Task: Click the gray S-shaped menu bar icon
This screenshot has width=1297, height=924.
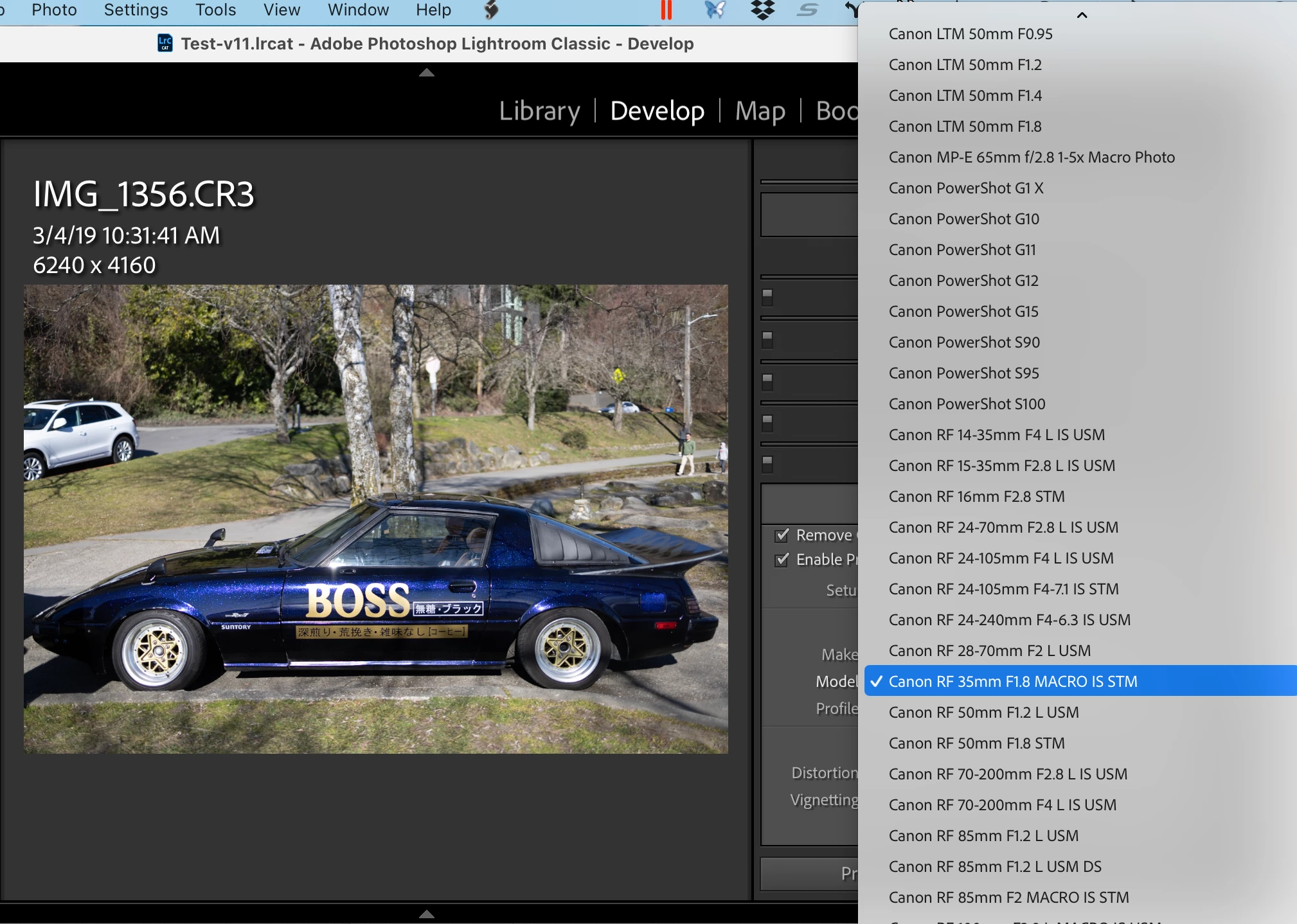Action: 808,10
